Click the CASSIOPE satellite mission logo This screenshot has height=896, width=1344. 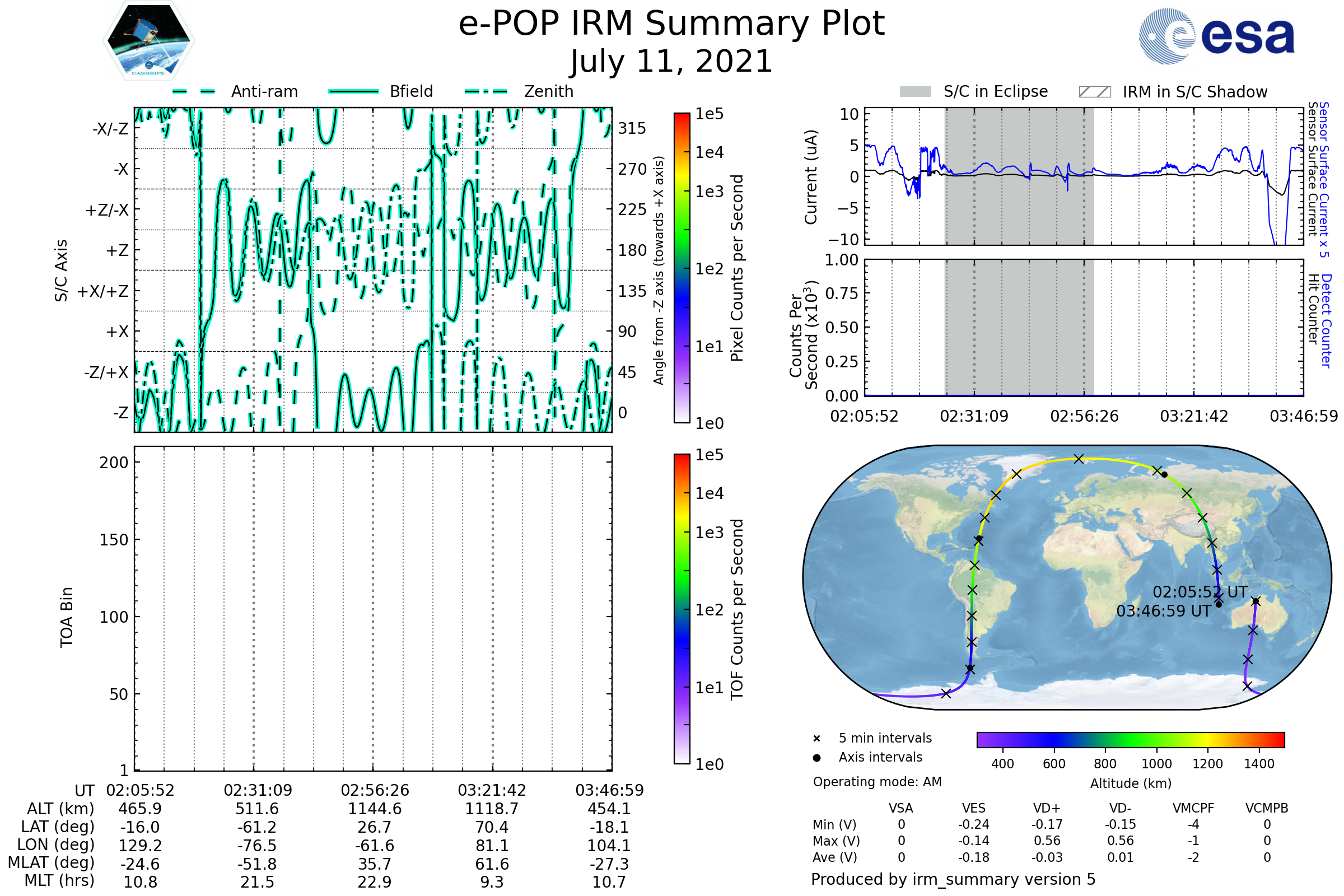point(148,41)
